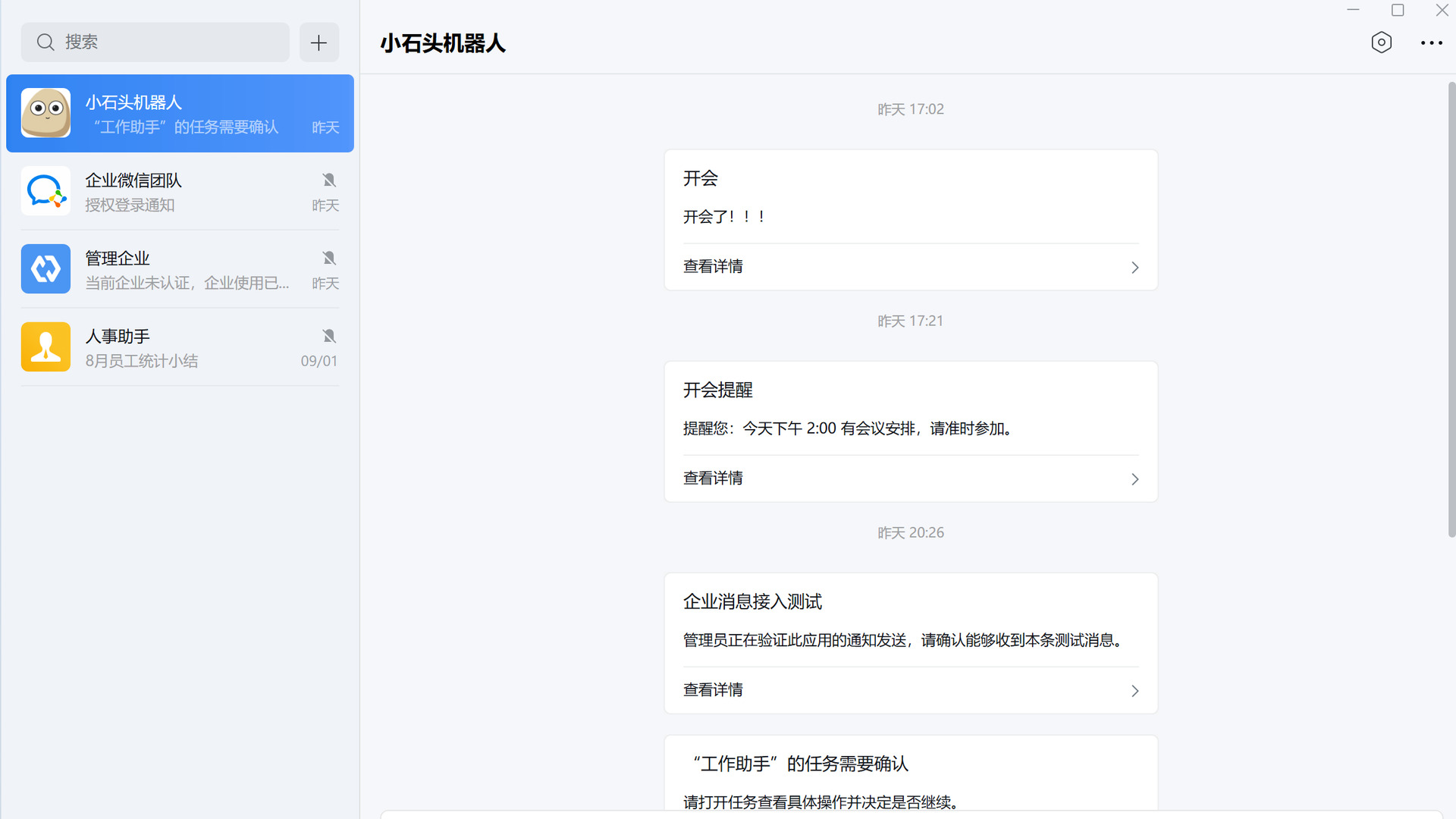Click the 授权登录通知 preview text
Viewport: 1456px width, 819px height.
(x=130, y=206)
